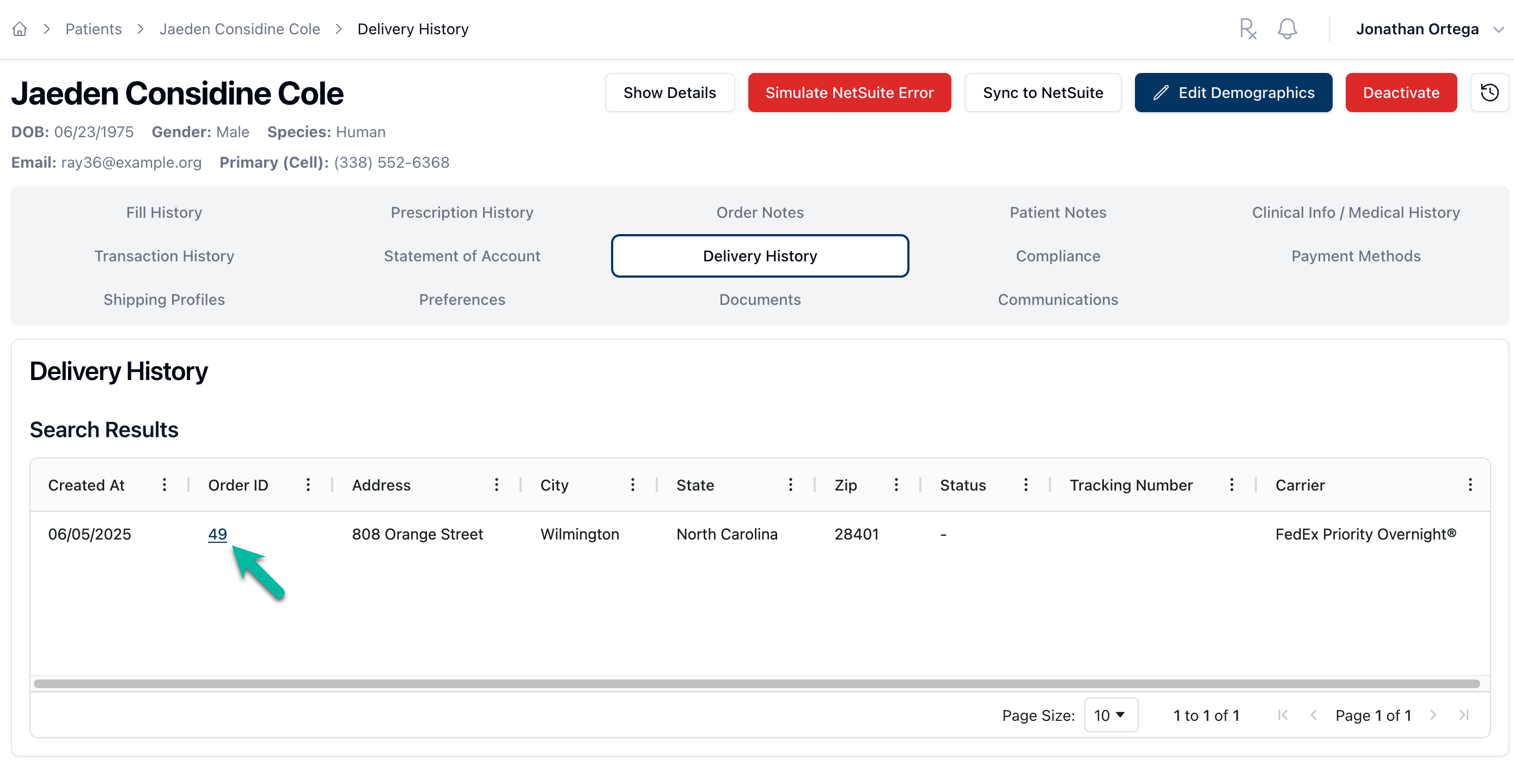This screenshot has height=784, width=1514.
Task: Click the history clock icon button
Action: pyautogui.click(x=1489, y=93)
